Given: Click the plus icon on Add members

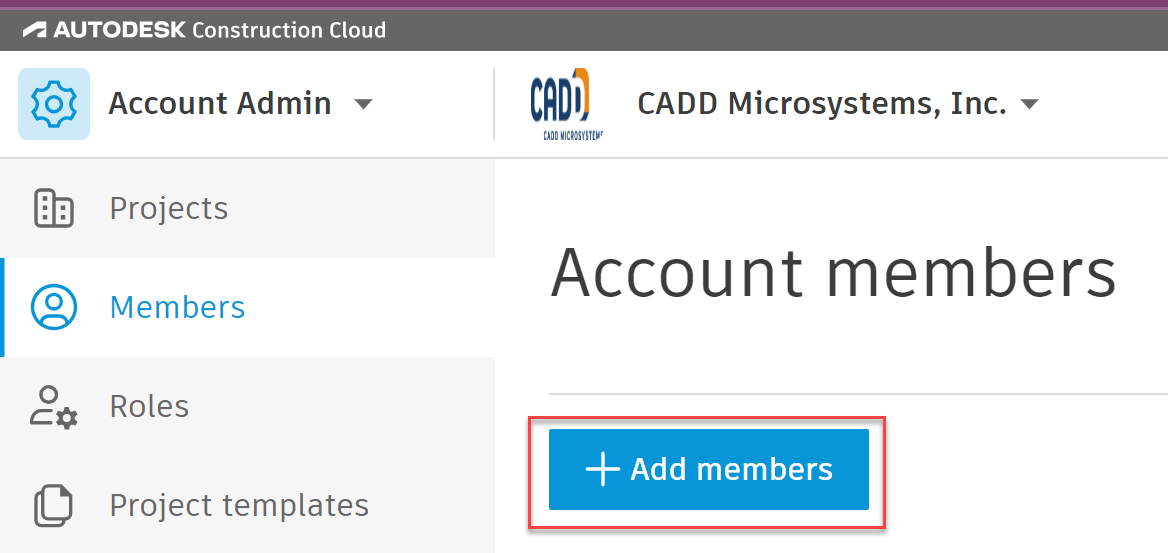Looking at the screenshot, I should (602, 469).
